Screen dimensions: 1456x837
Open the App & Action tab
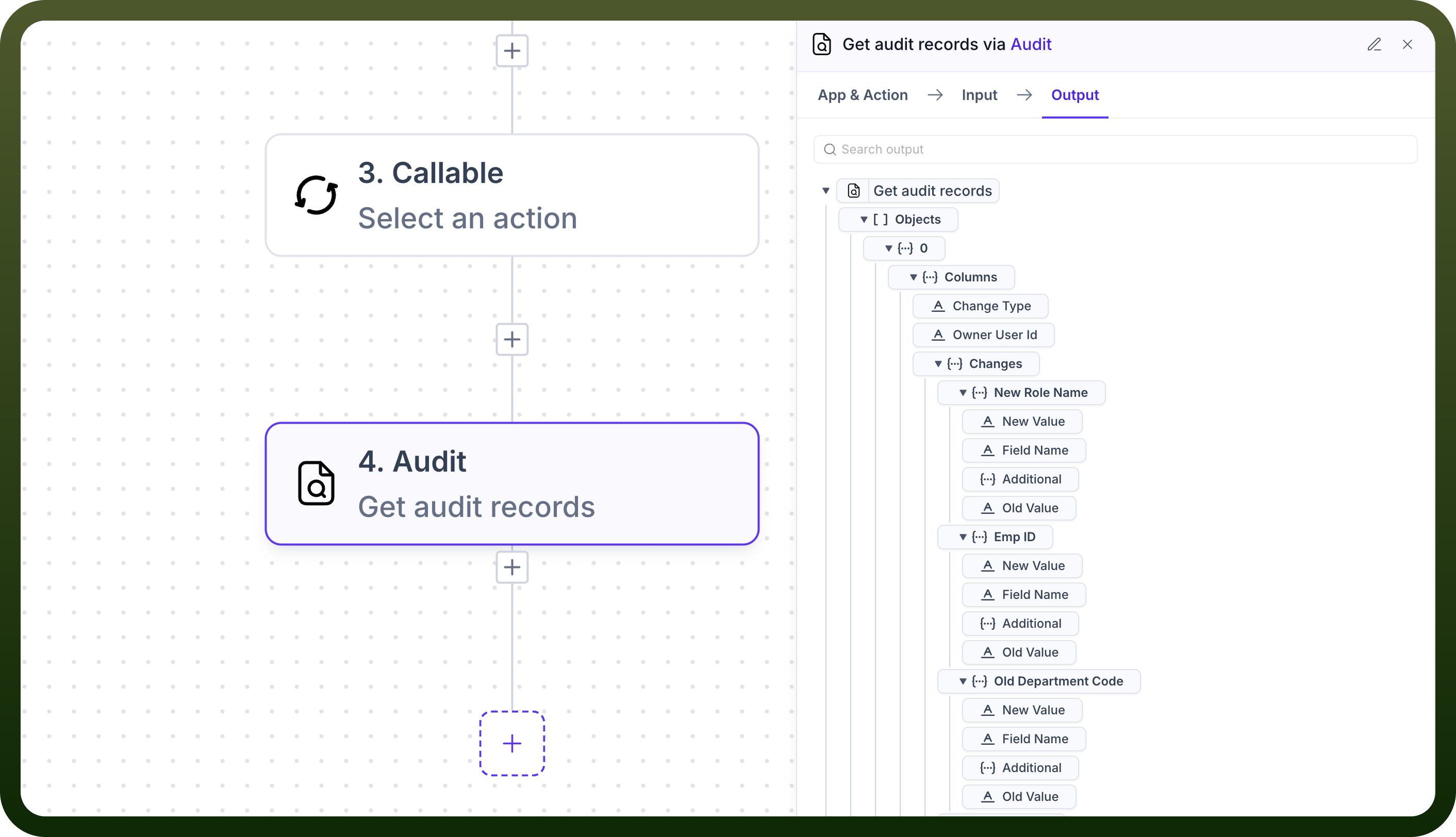pyautogui.click(x=863, y=95)
